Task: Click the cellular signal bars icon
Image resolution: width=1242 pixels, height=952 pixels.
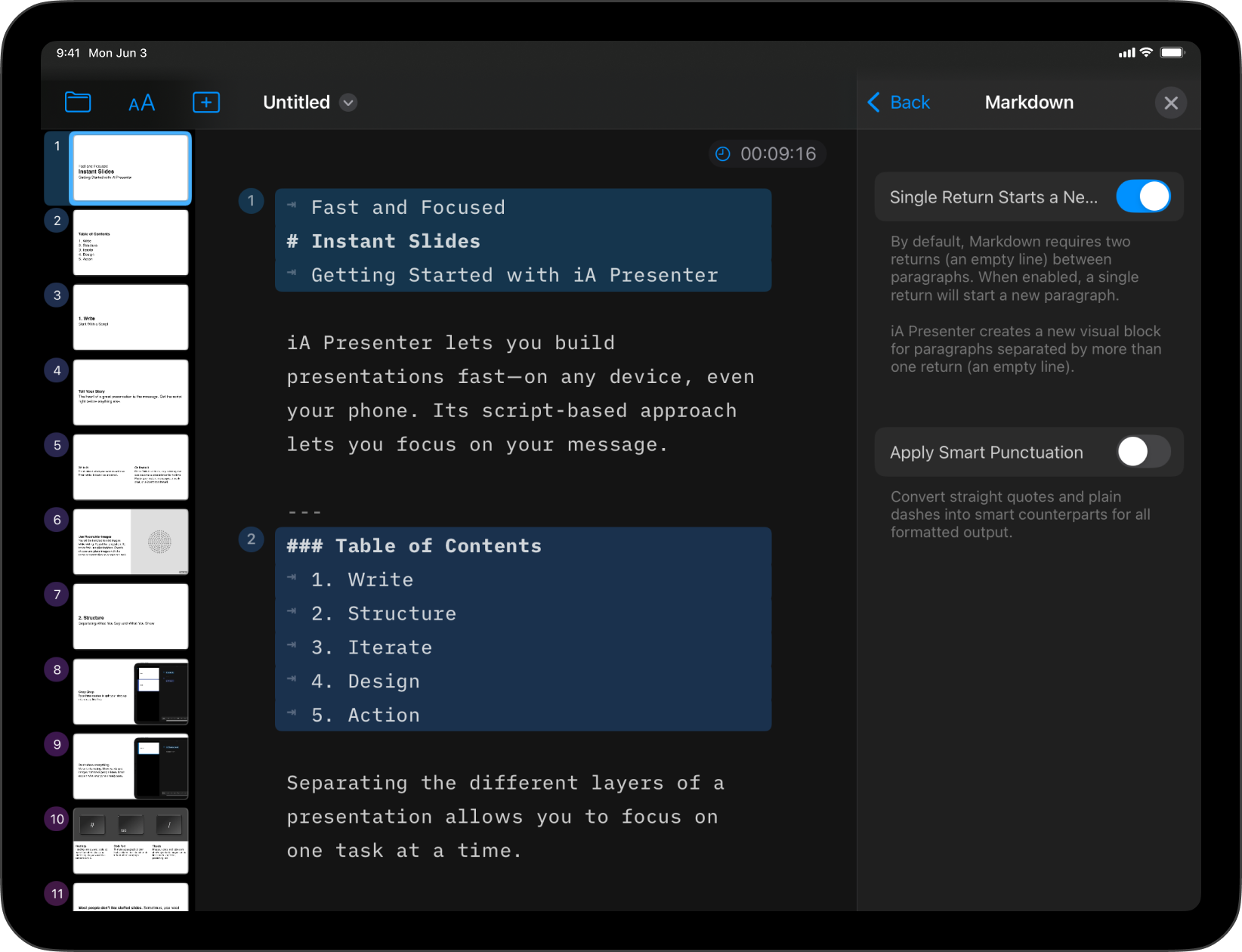Action: click(1126, 53)
